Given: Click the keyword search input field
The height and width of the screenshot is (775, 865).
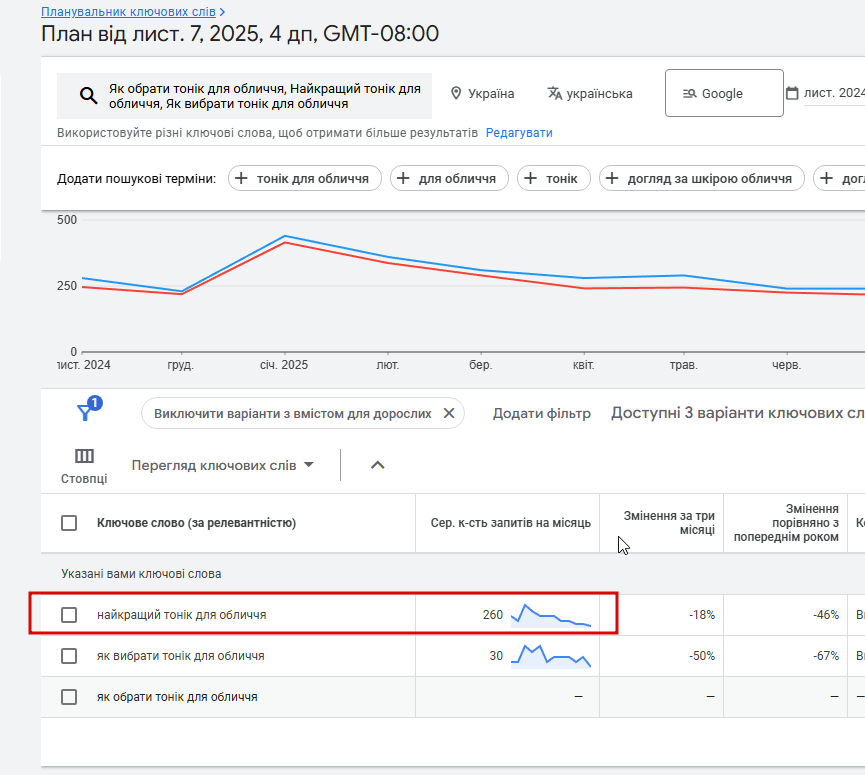Looking at the screenshot, I should (x=264, y=96).
